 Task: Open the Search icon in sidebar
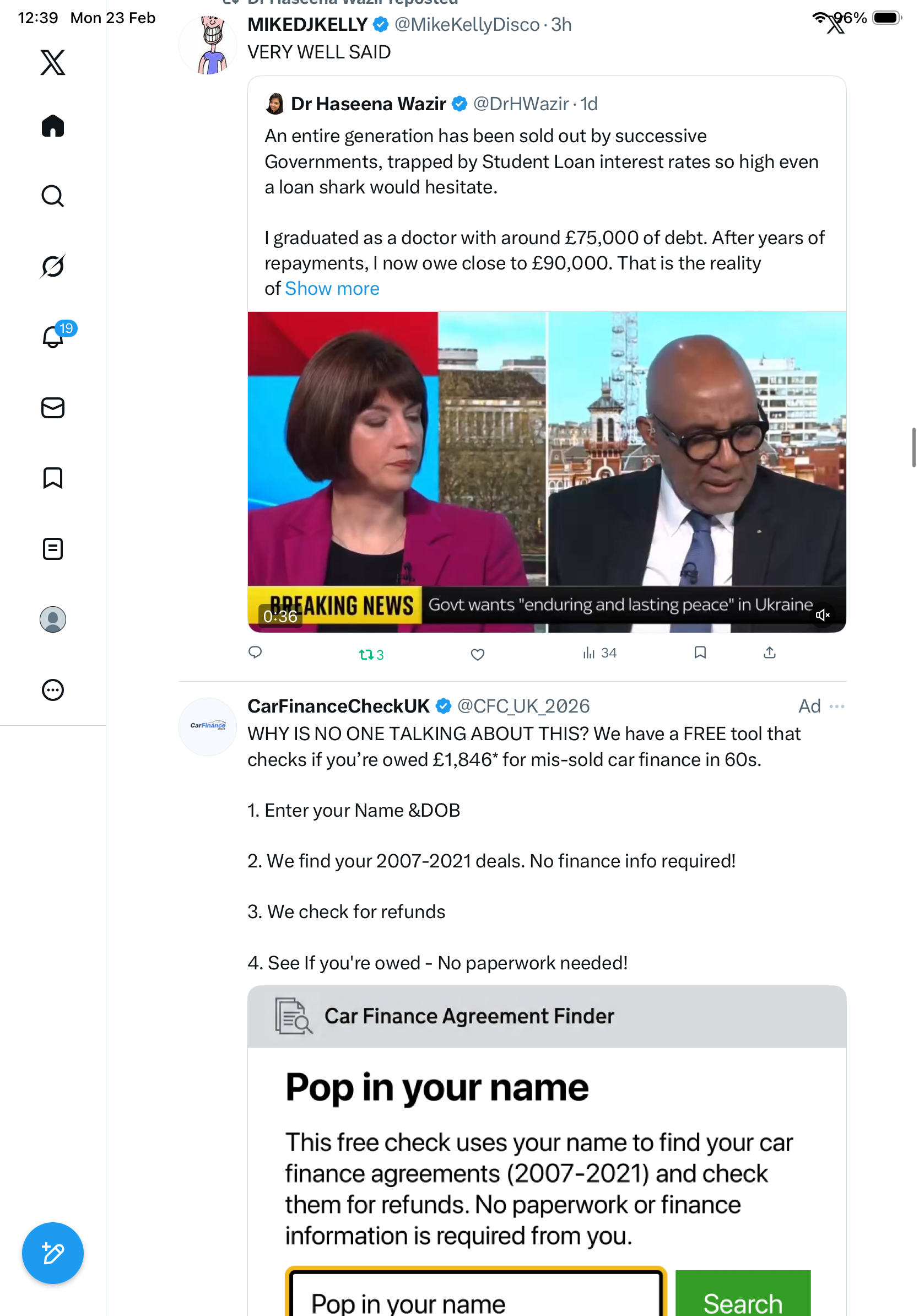tap(53, 196)
